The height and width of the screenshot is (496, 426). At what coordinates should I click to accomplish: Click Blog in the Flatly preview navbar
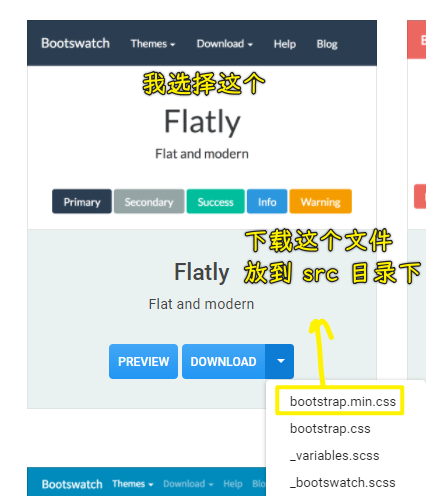327,44
